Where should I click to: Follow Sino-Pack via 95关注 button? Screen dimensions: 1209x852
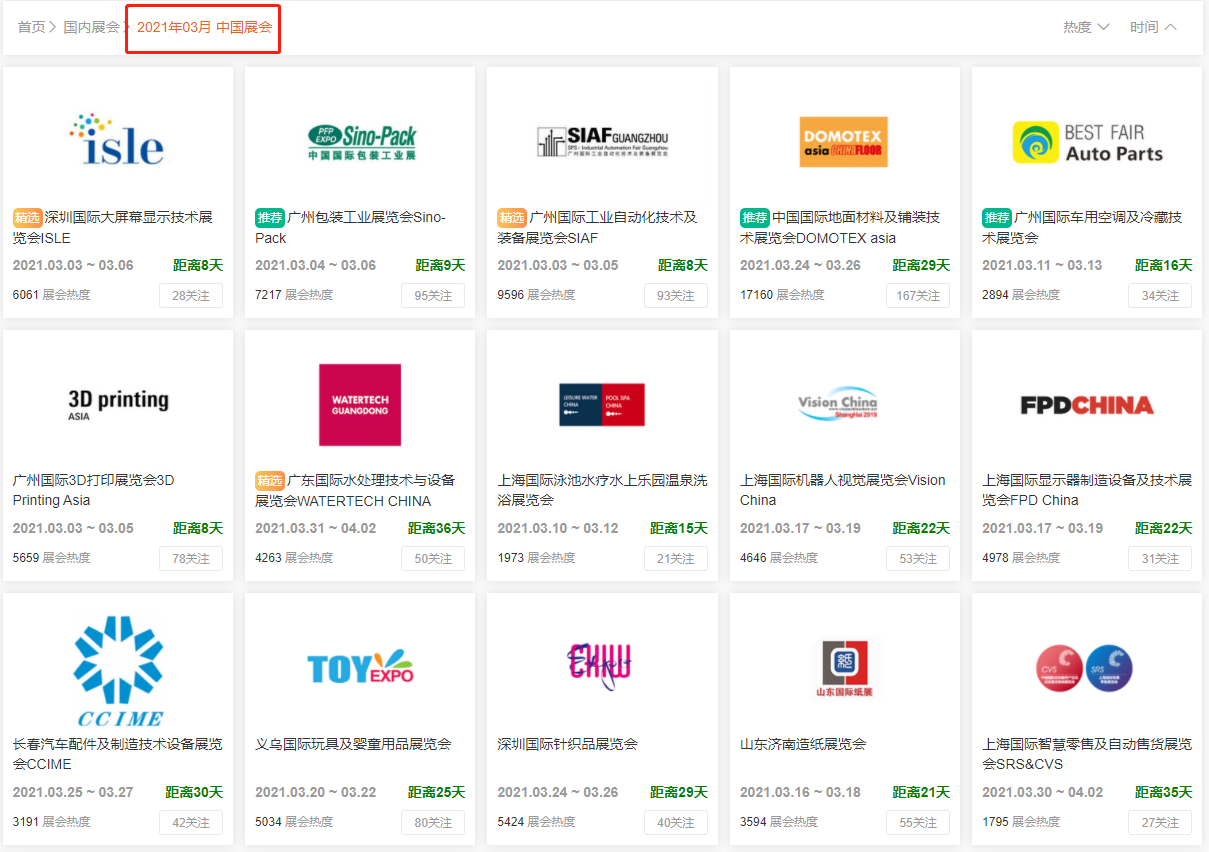click(433, 295)
